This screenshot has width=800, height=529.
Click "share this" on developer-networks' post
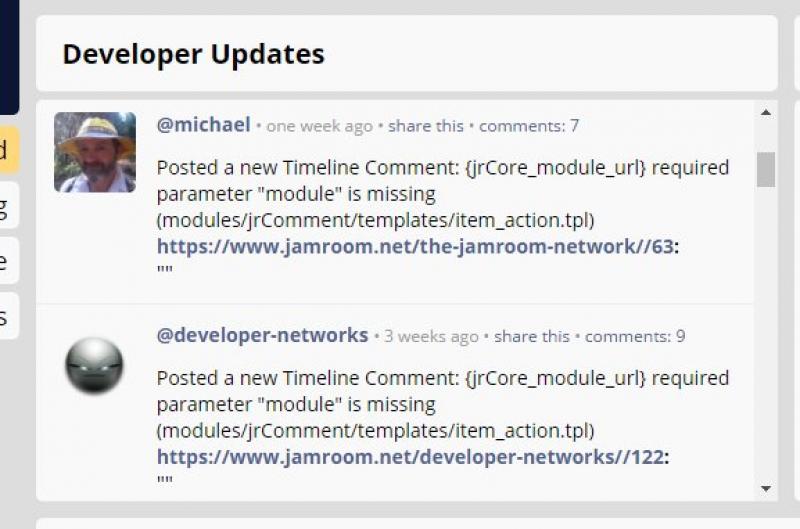pos(532,336)
